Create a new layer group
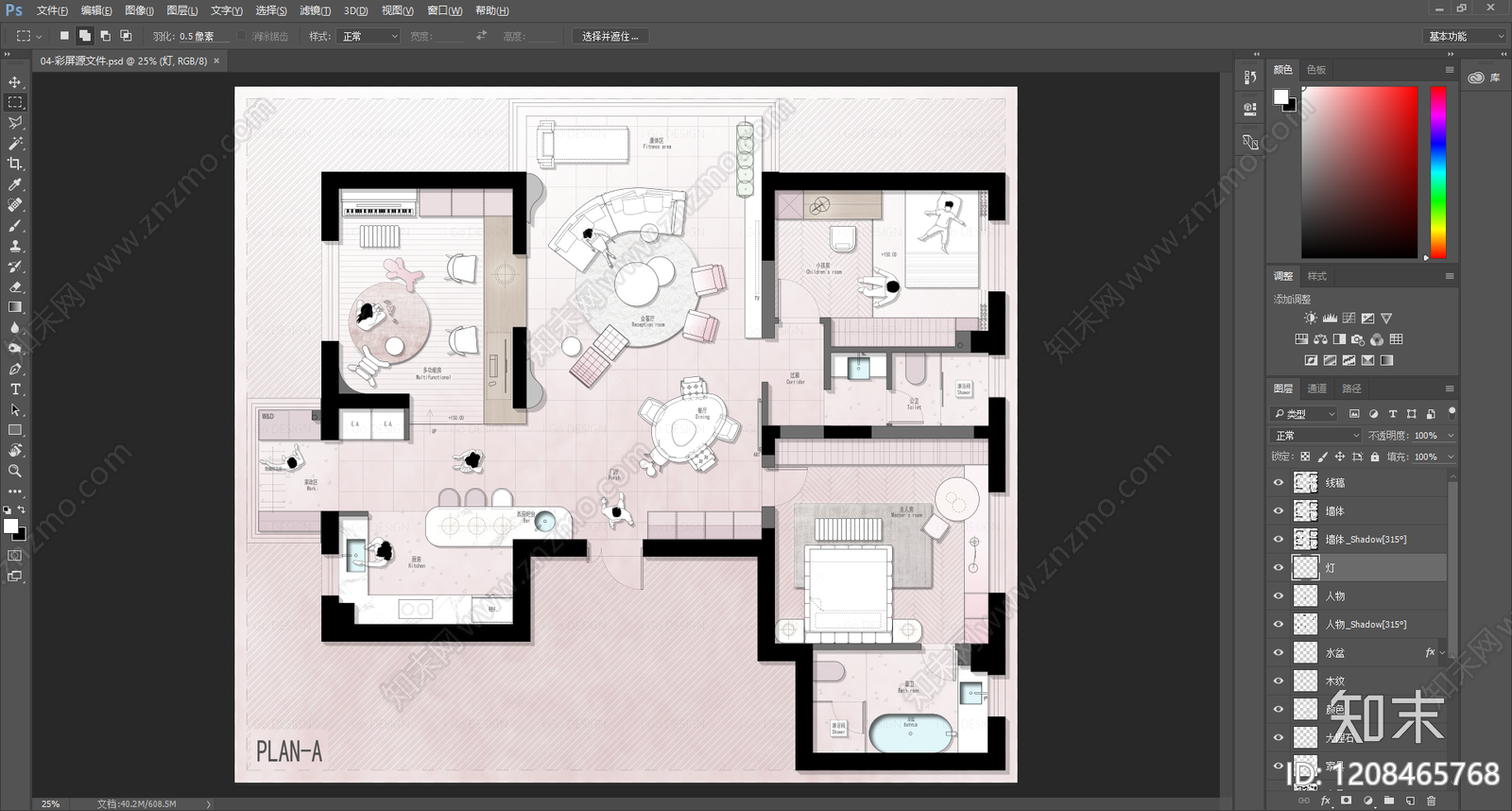Image resolution: width=1512 pixels, height=811 pixels. [1388, 801]
